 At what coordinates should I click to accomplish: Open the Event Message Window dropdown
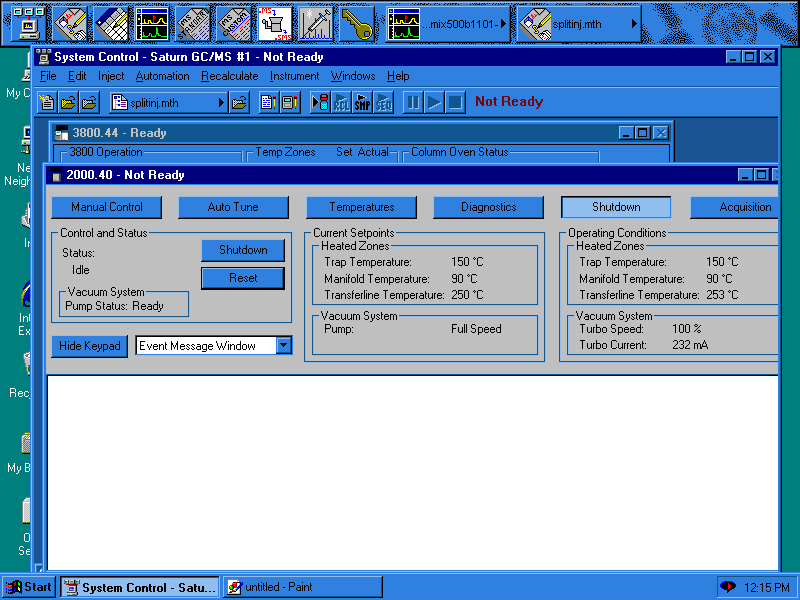tap(284, 345)
